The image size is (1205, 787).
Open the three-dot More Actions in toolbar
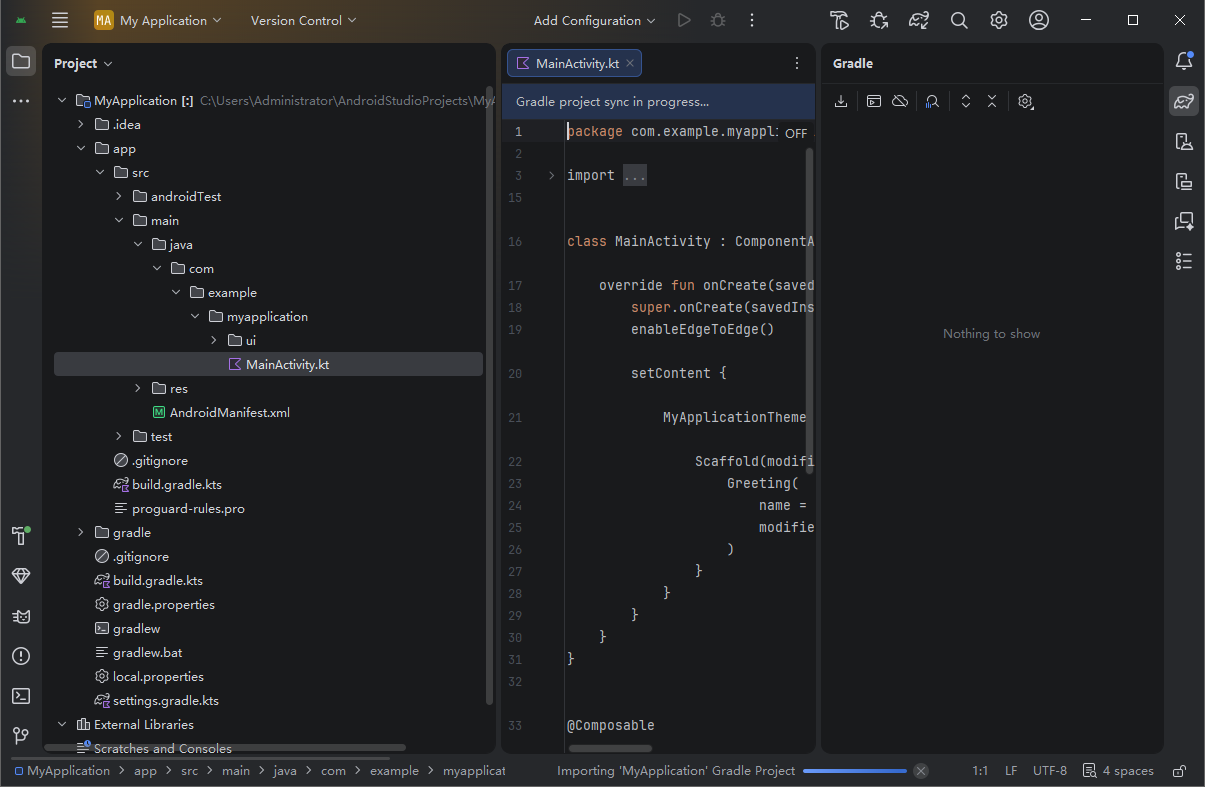pyautogui.click(x=752, y=20)
